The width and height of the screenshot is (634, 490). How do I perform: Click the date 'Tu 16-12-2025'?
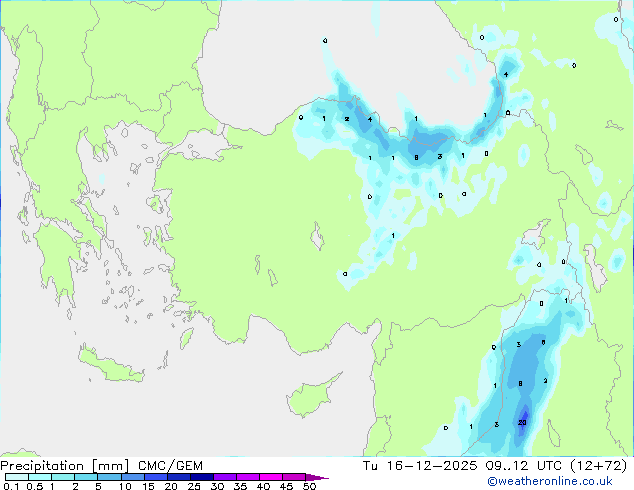click(x=420, y=466)
